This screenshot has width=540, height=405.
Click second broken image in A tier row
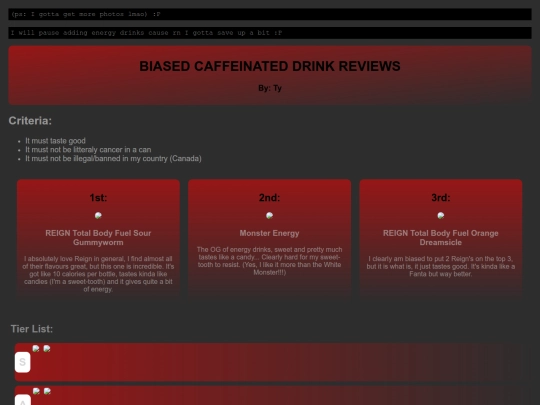tap(47, 391)
